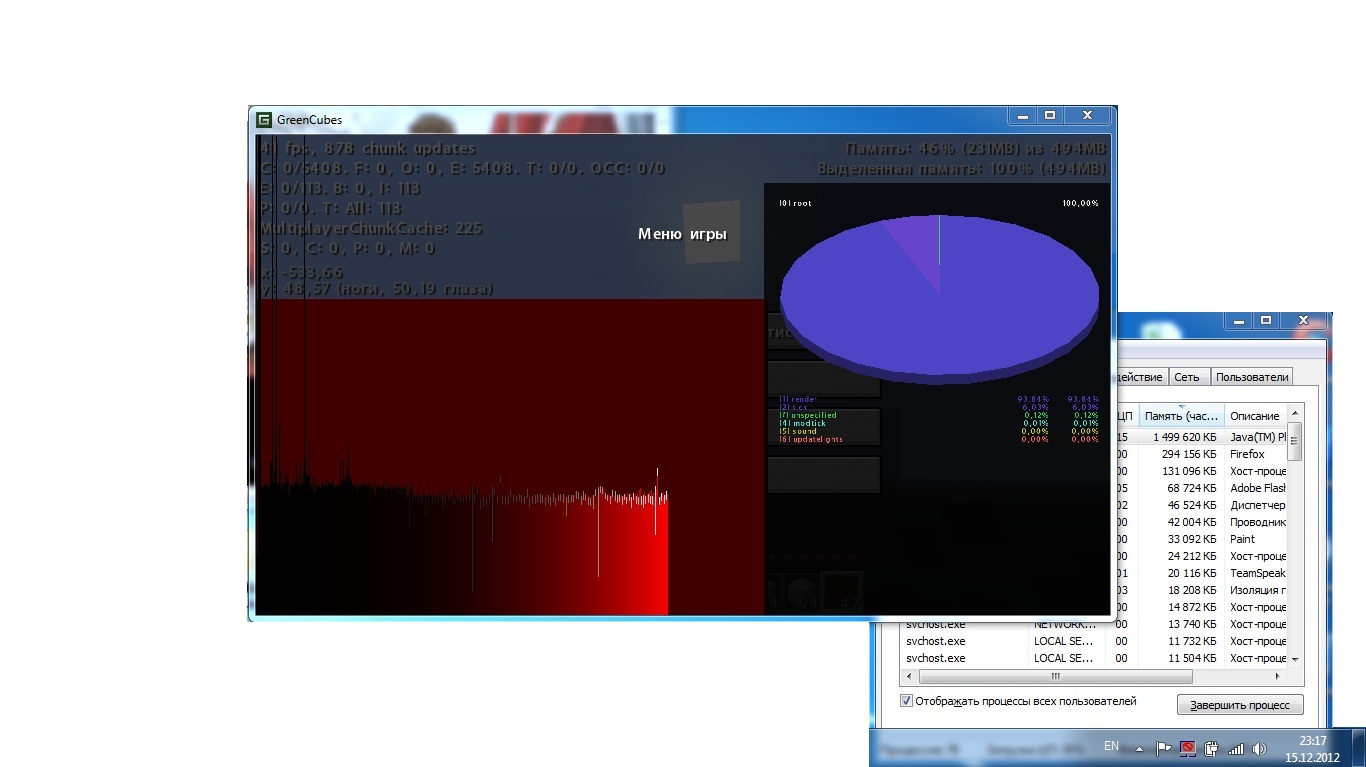This screenshot has width=1366, height=767.
Task: Show hidden tray icons arrow
Action: [x=1140, y=748]
